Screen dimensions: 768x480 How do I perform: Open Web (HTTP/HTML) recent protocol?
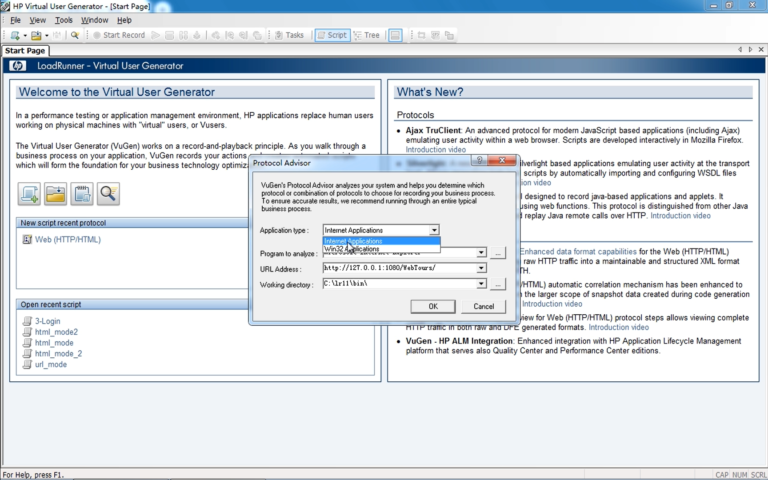coord(68,240)
